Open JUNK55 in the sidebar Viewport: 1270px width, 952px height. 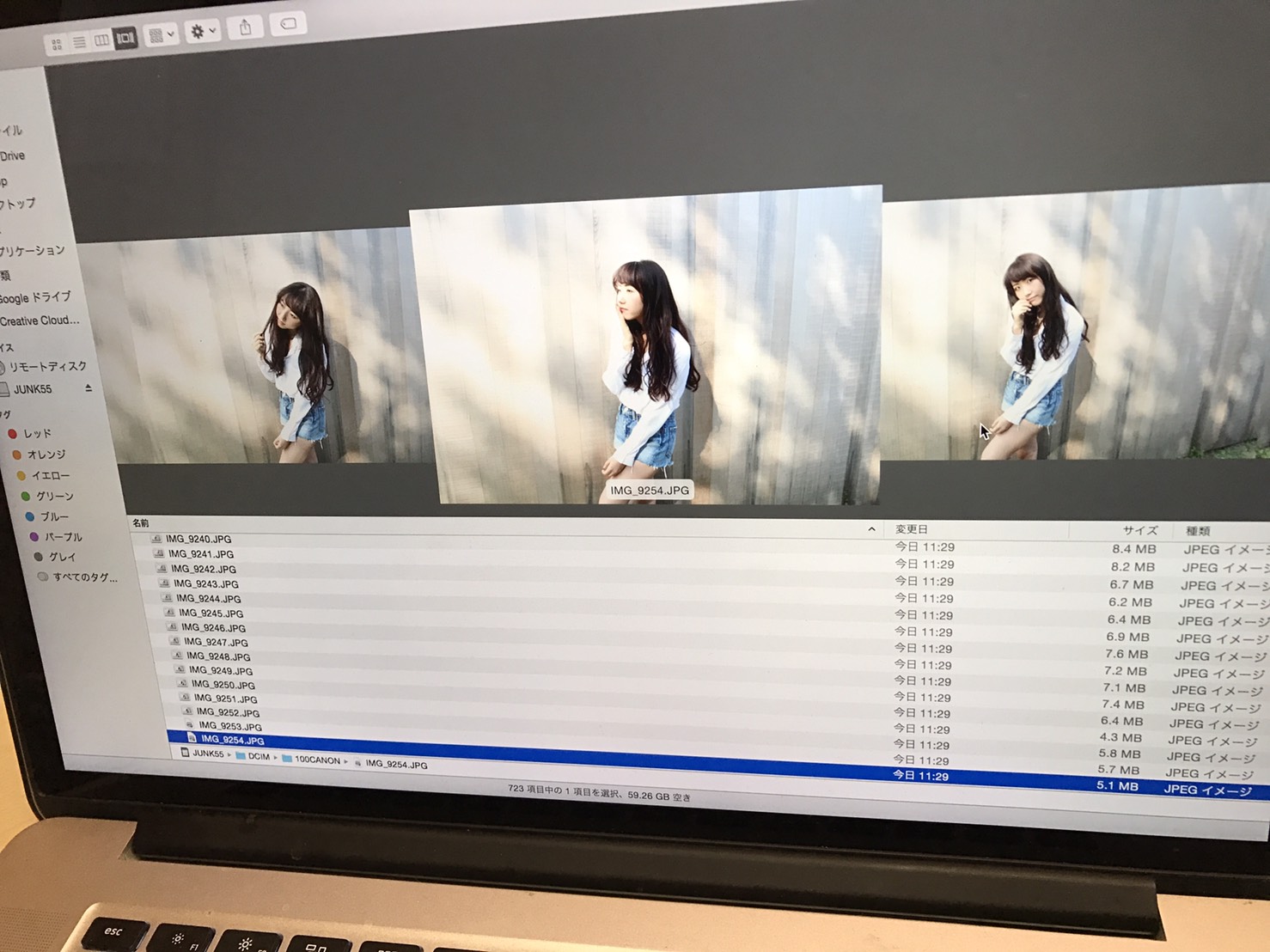(33, 389)
